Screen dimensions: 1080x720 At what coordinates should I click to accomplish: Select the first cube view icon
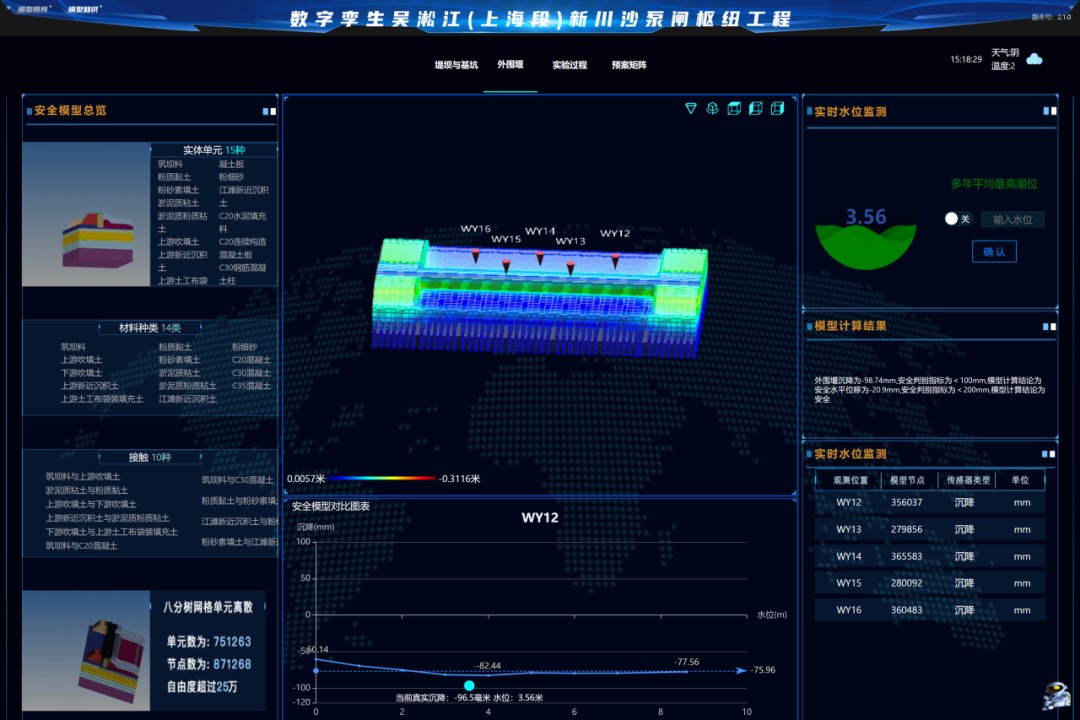pos(734,108)
